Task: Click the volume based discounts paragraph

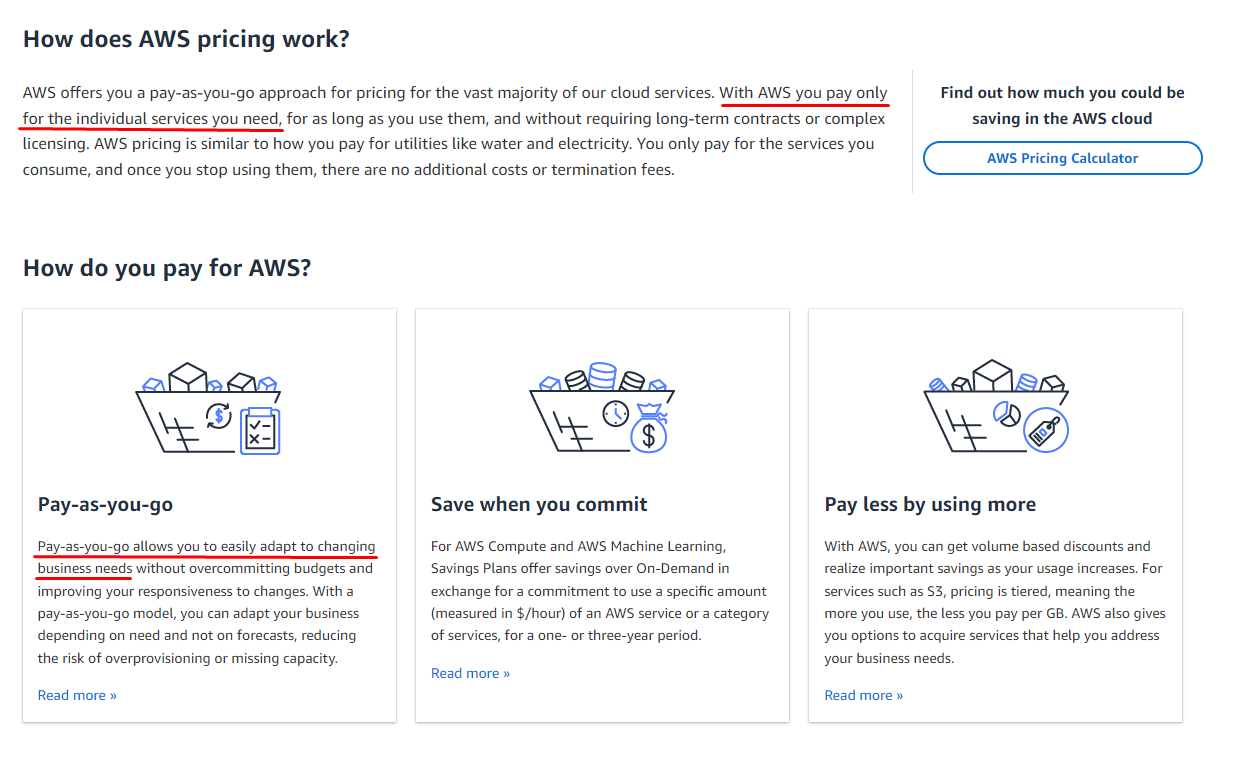Action: (995, 602)
